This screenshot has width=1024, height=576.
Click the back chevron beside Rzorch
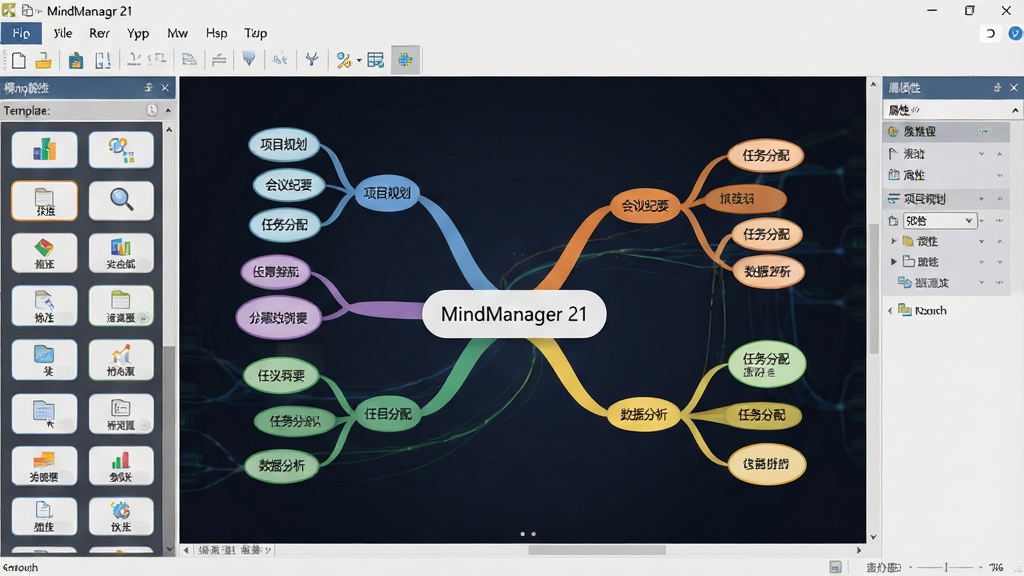[x=889, y=311]
